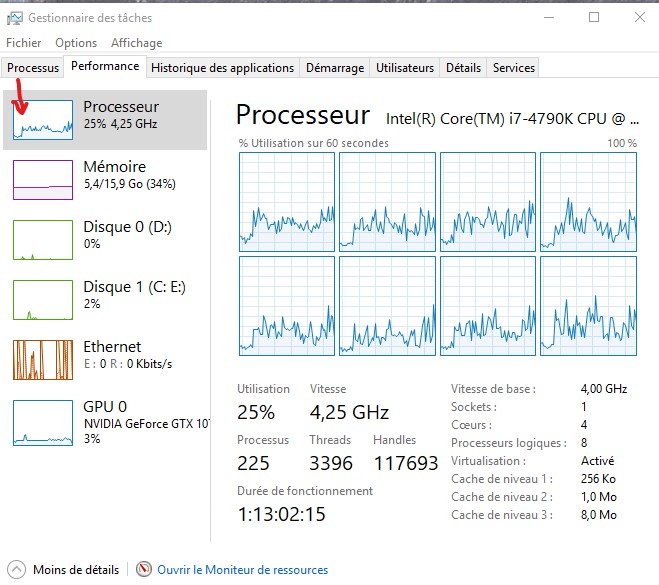This screenshot has width=659, height=585.
Task: Open the Mémoire usage graph icon
Action: coord(43,180)
